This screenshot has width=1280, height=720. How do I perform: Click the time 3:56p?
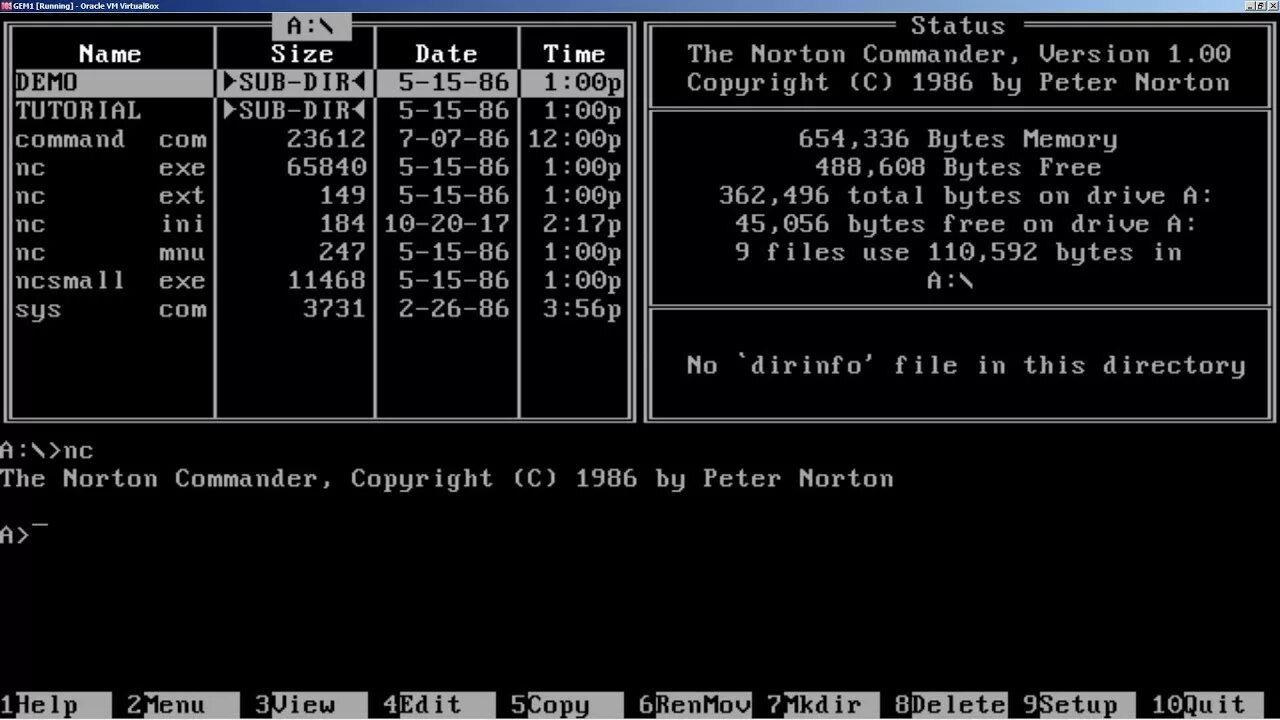coord(582,309)
